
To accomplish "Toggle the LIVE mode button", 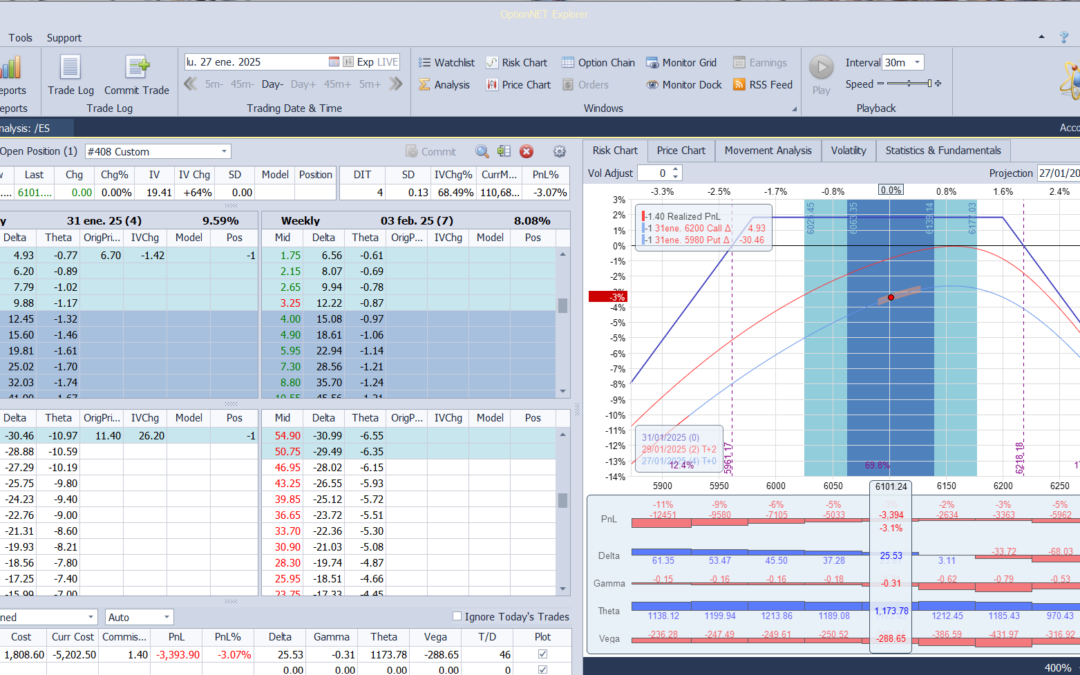I will tap(387, 62).
